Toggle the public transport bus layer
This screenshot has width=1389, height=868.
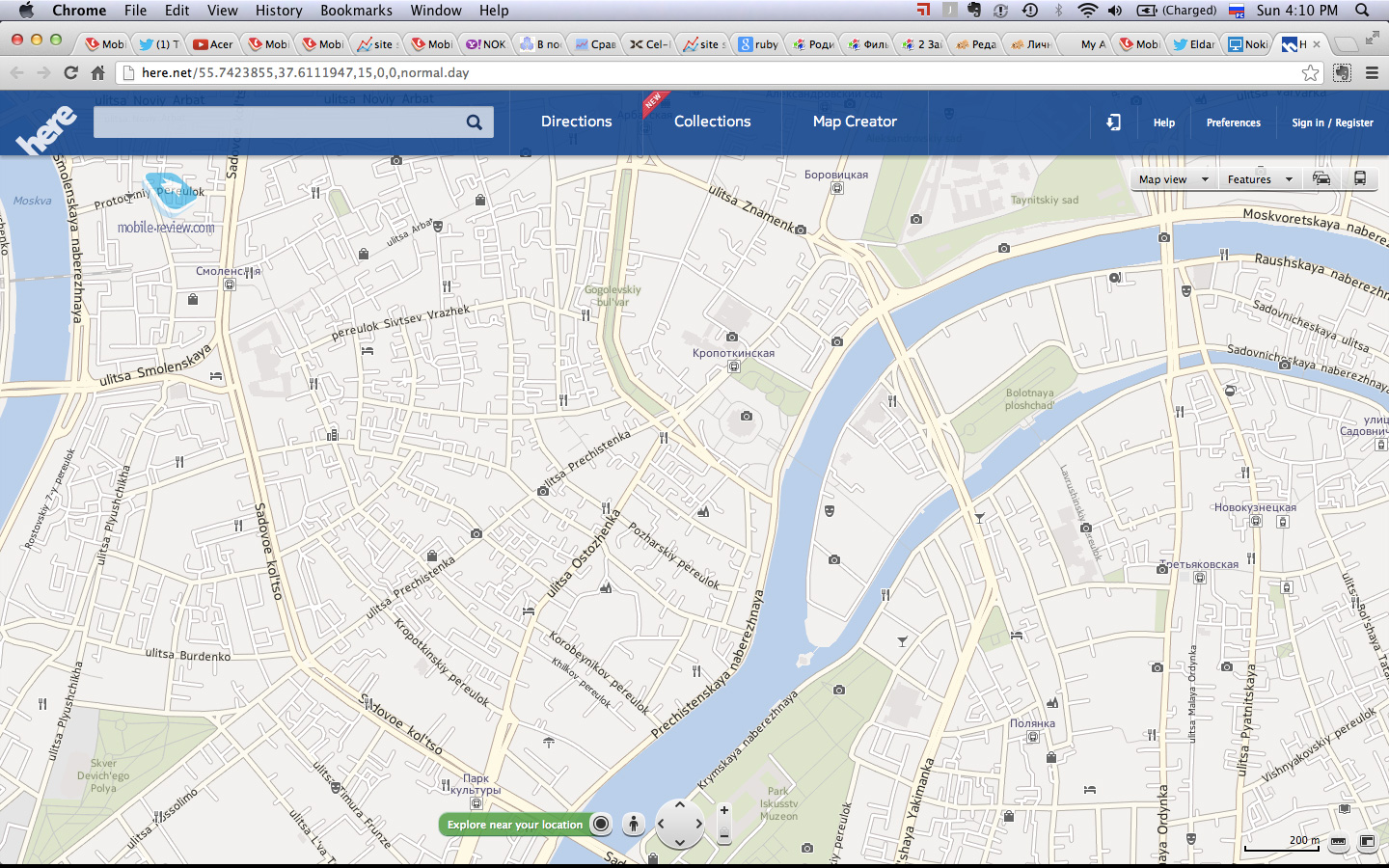point(1359,178)
